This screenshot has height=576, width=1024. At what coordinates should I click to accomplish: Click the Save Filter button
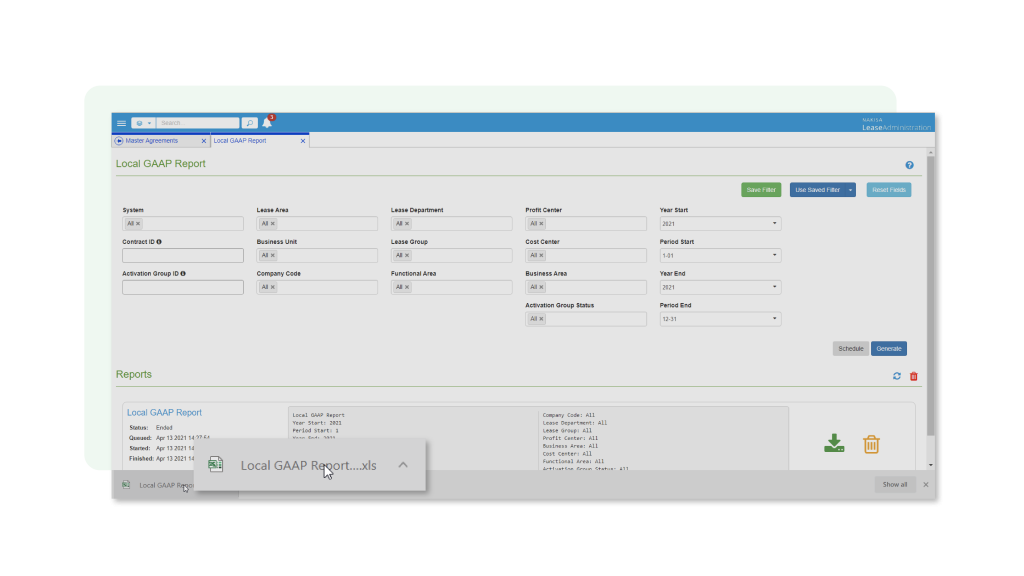(761, 190)
